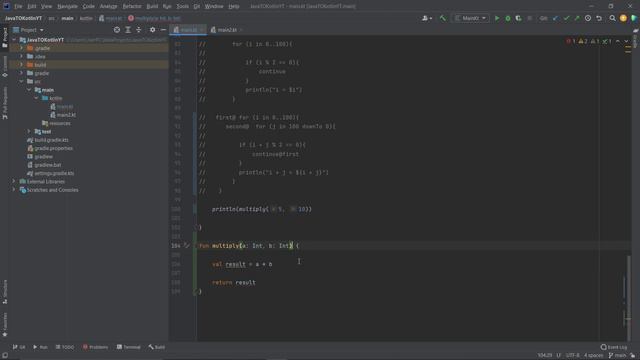Open the Project view dropdown
This screenshot has width=640, height=360.
[28, 30]
